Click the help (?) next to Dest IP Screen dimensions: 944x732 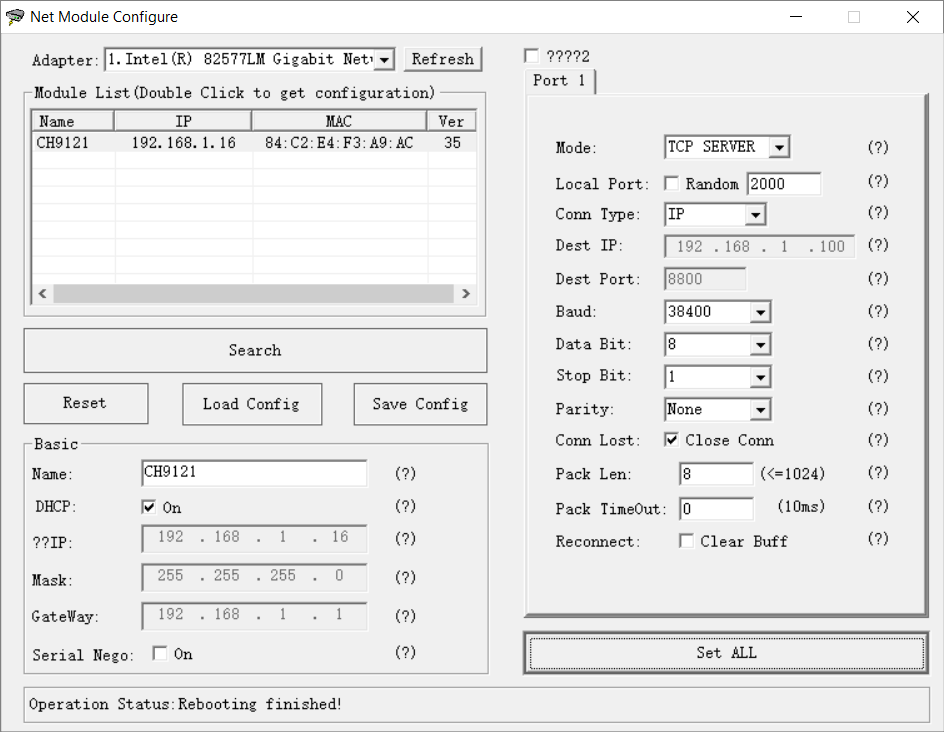pos(878,245)
